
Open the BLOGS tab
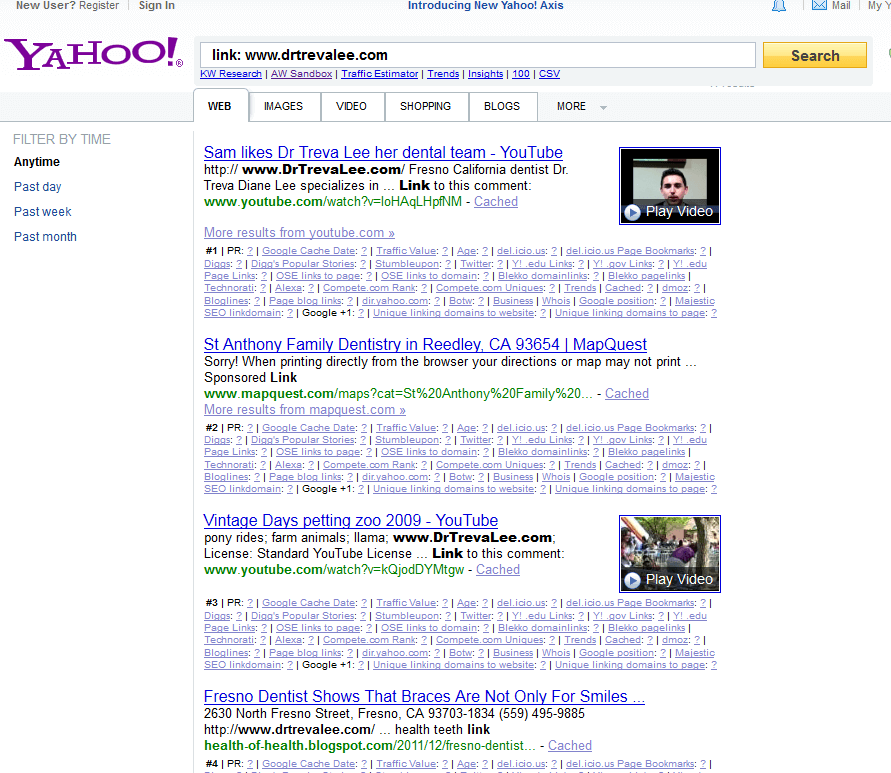pos(502,106)
